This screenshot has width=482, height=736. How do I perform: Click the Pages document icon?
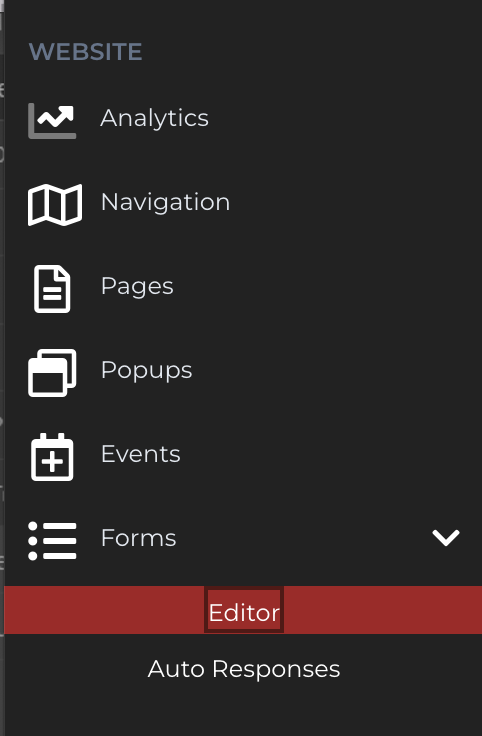point(52,289)
